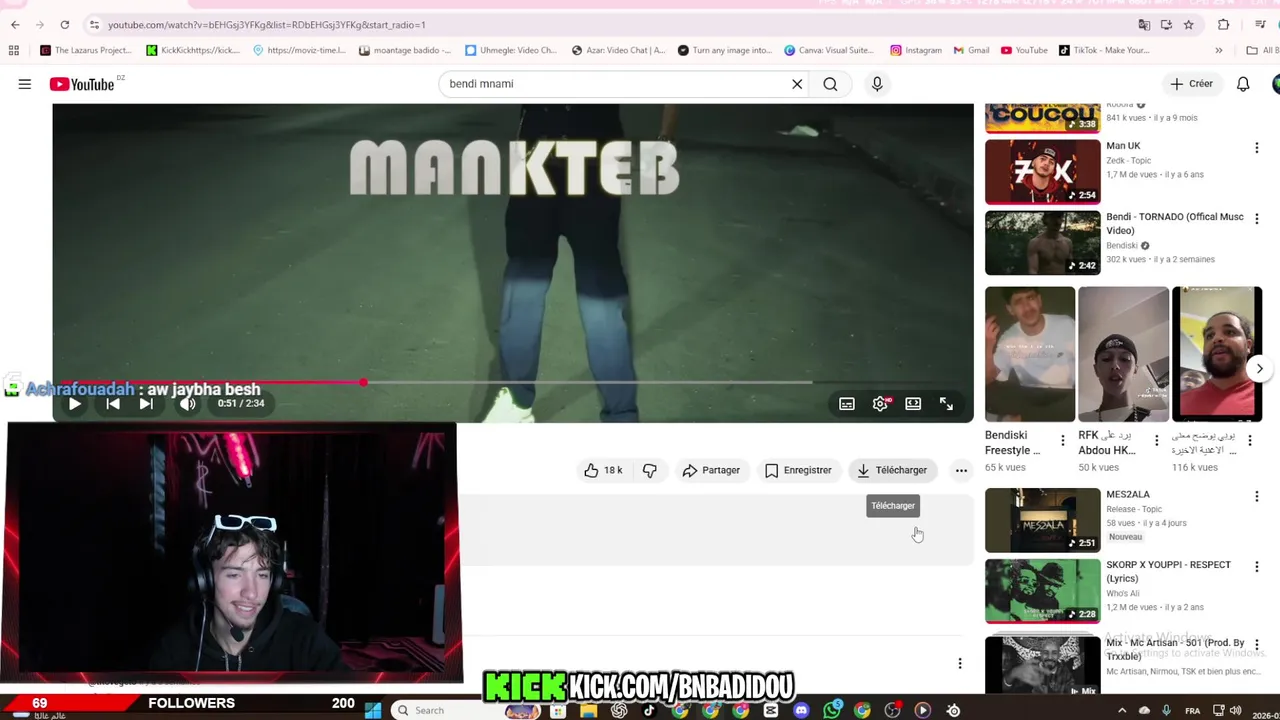Show hidden system tray icons chevron
1280x720 pixels.
(1121, 710)
